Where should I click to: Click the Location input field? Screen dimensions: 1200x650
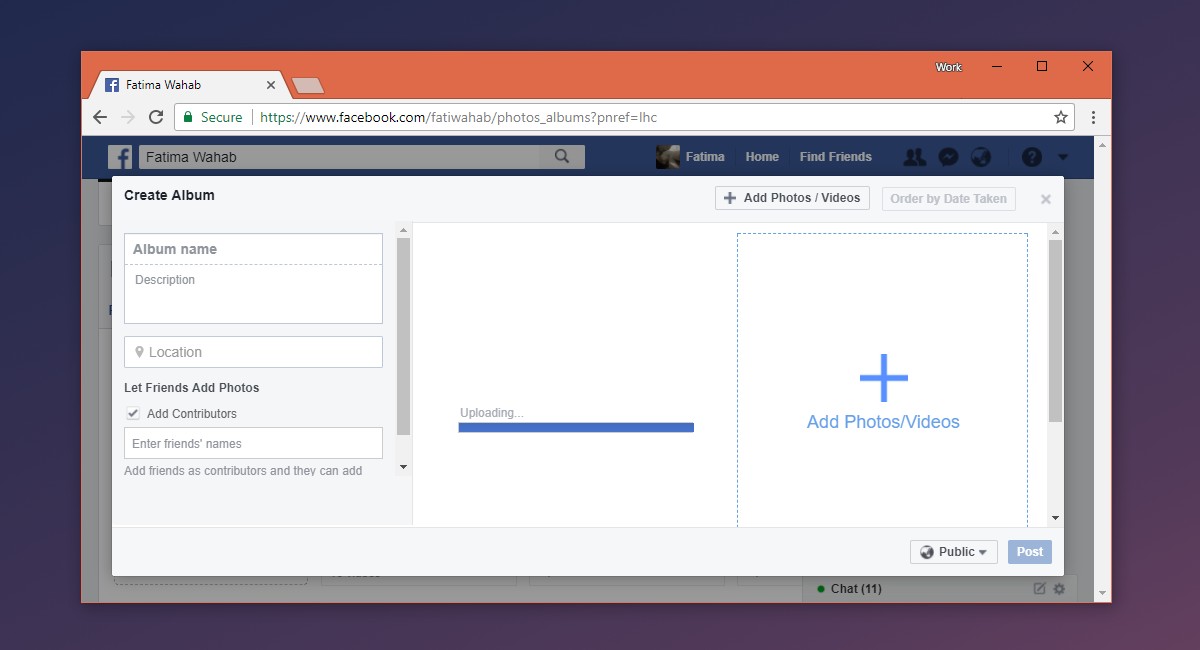click(253, 352)
